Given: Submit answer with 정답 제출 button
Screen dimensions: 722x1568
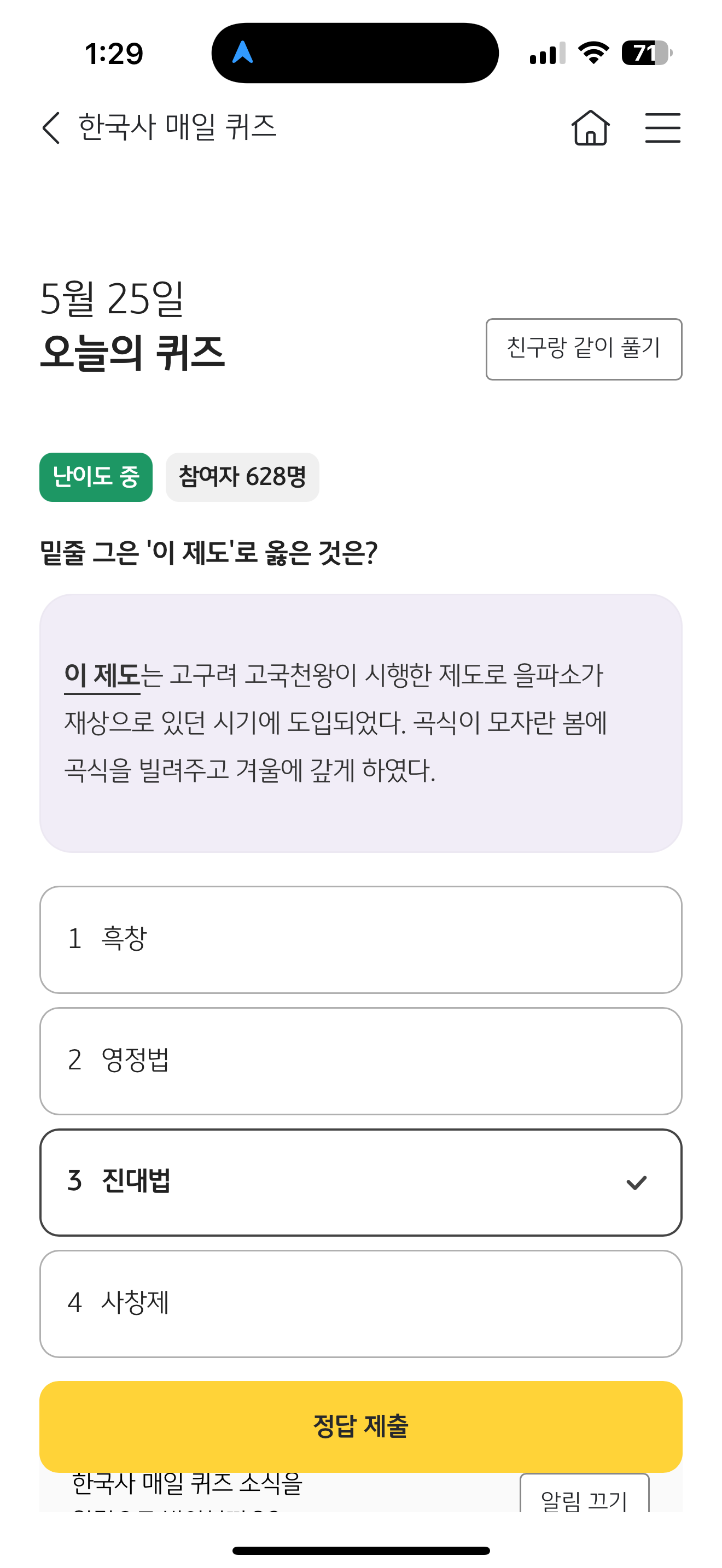Looking at the screenshot, I should coord(361,1426).
